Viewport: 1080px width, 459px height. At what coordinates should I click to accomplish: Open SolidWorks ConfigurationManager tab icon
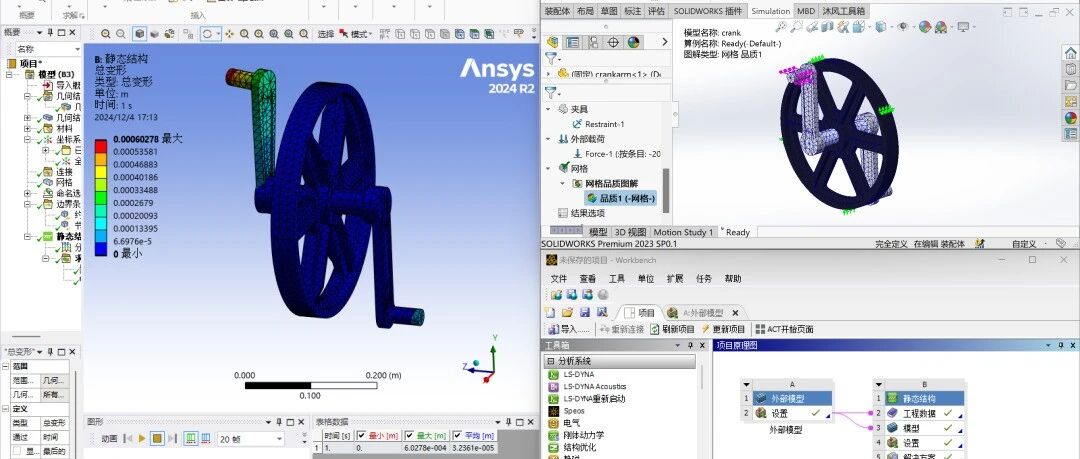pos(592,42)
